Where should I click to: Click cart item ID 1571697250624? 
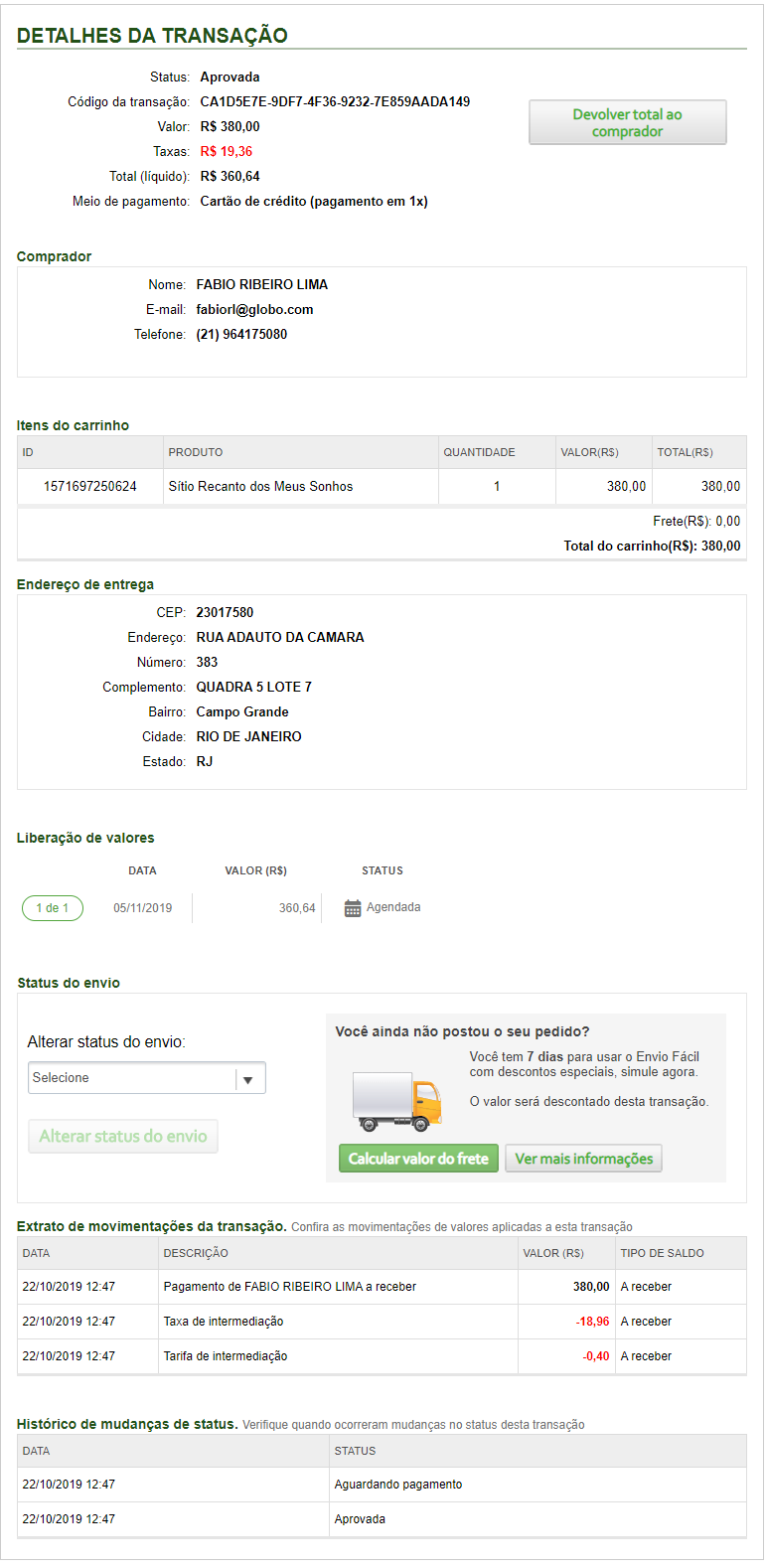tap(90, 486)
